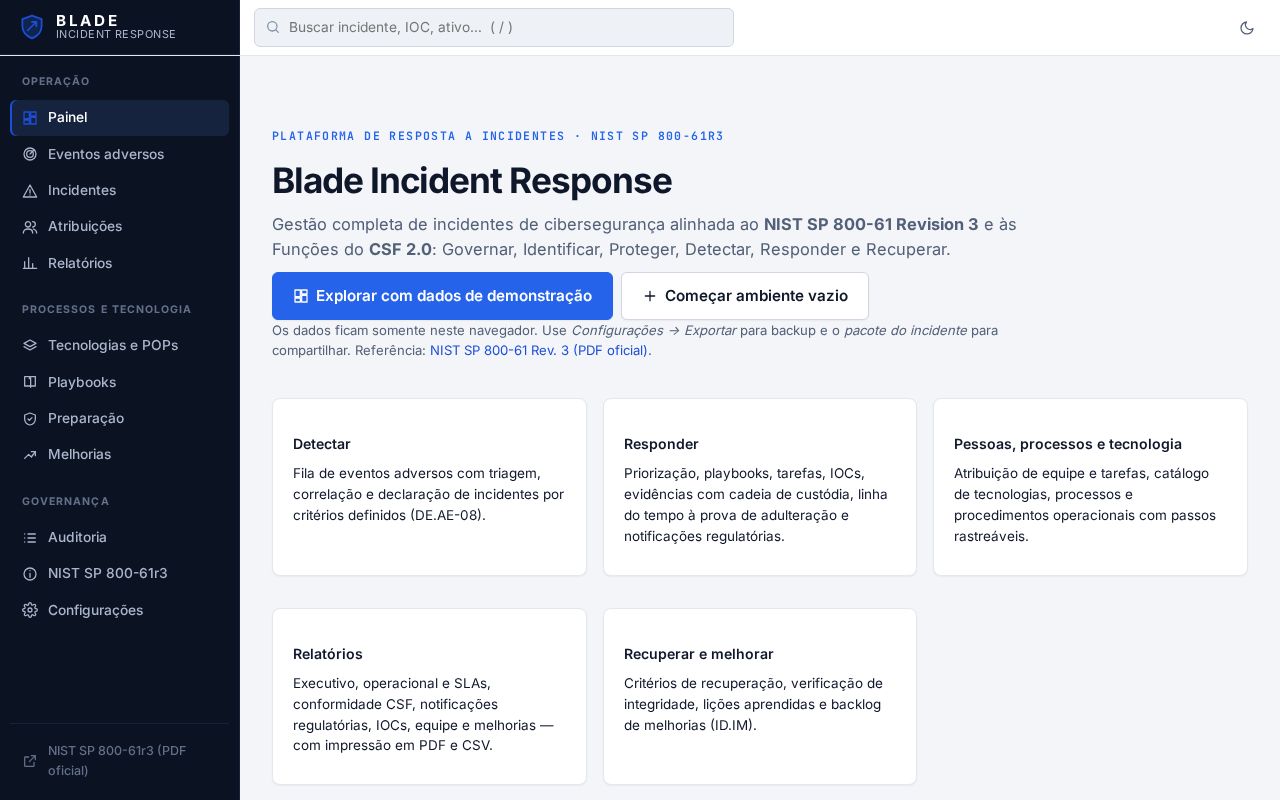Click Começar ambiente vazio button

[745, 296]
